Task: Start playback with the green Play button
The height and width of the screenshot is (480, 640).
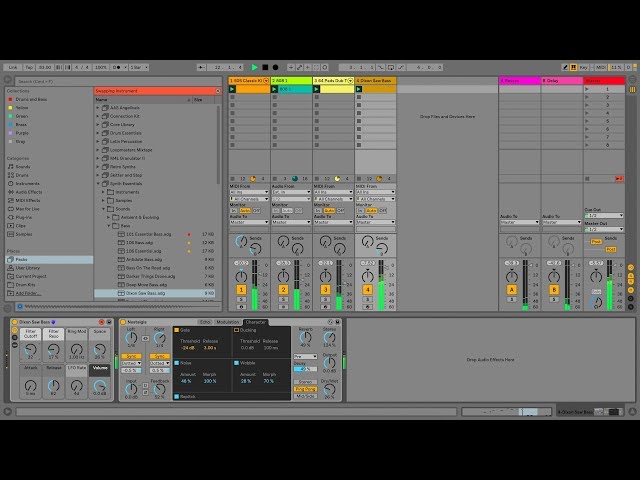Action: pos(254,67)
